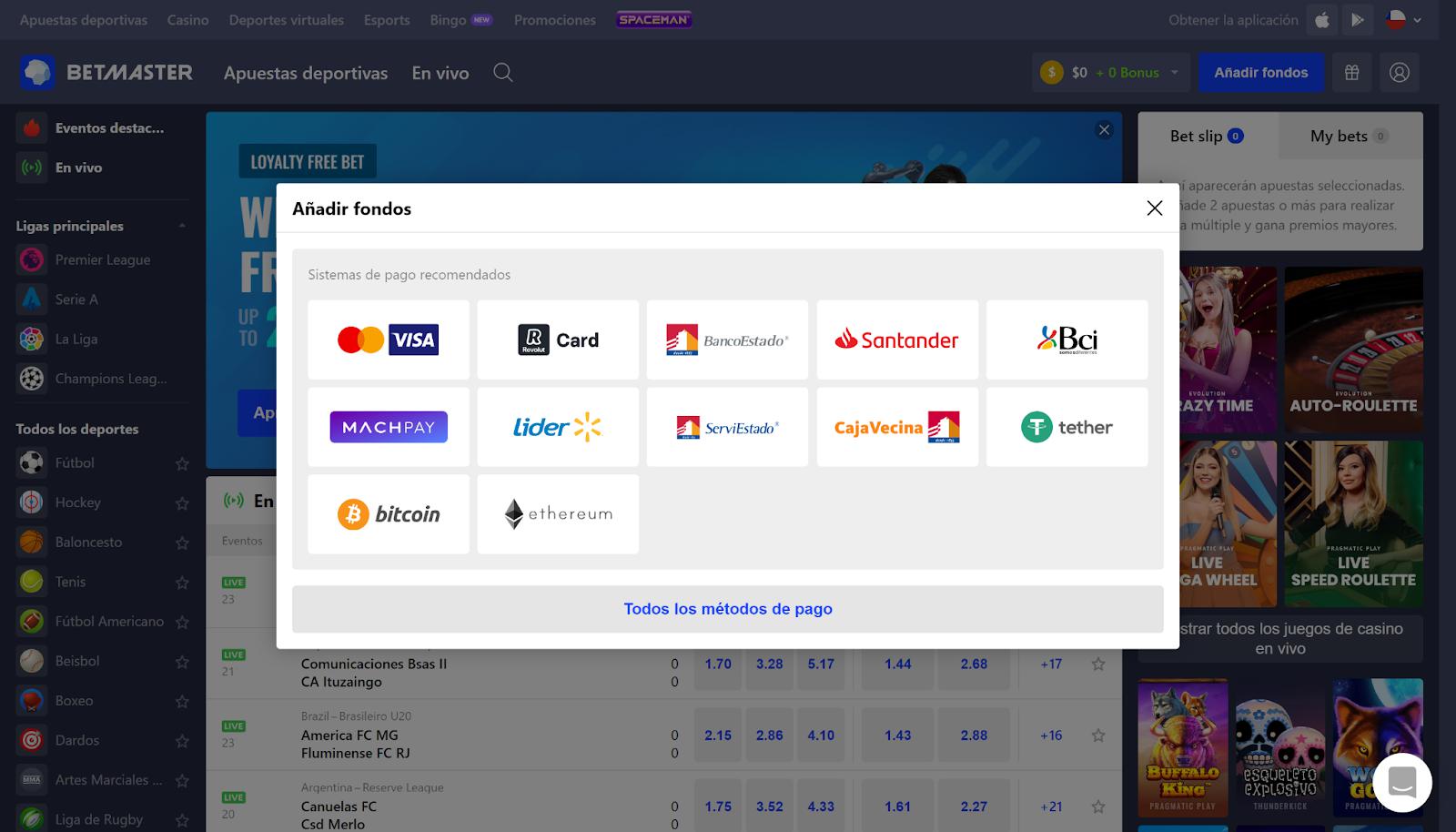The width and height of the screenshot is (1456, 832).
Task: Open En vivo in left sidebar
Action: coord(102,167)
